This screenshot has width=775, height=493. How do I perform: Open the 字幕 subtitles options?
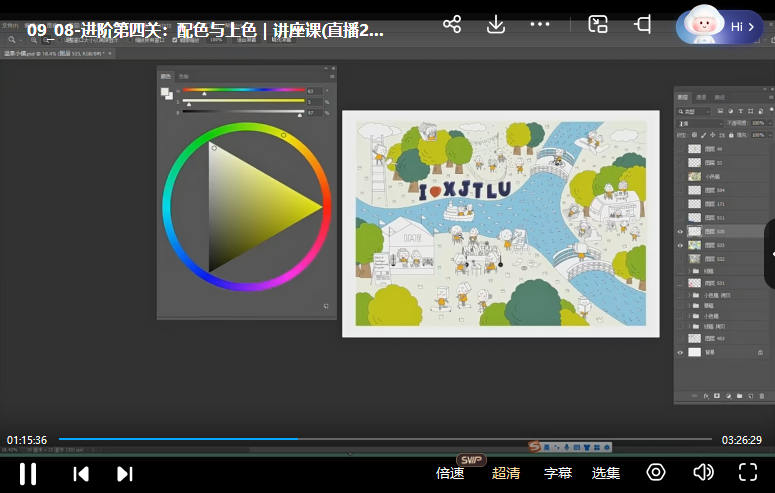pos(558,473)
